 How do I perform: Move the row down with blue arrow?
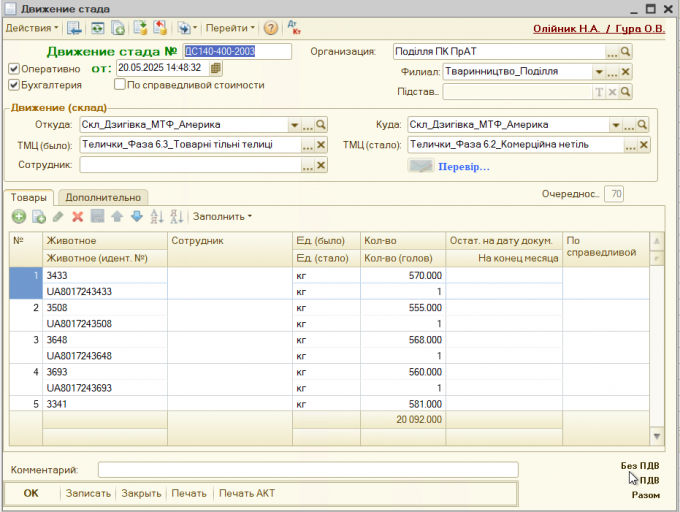tap(137, 216)
